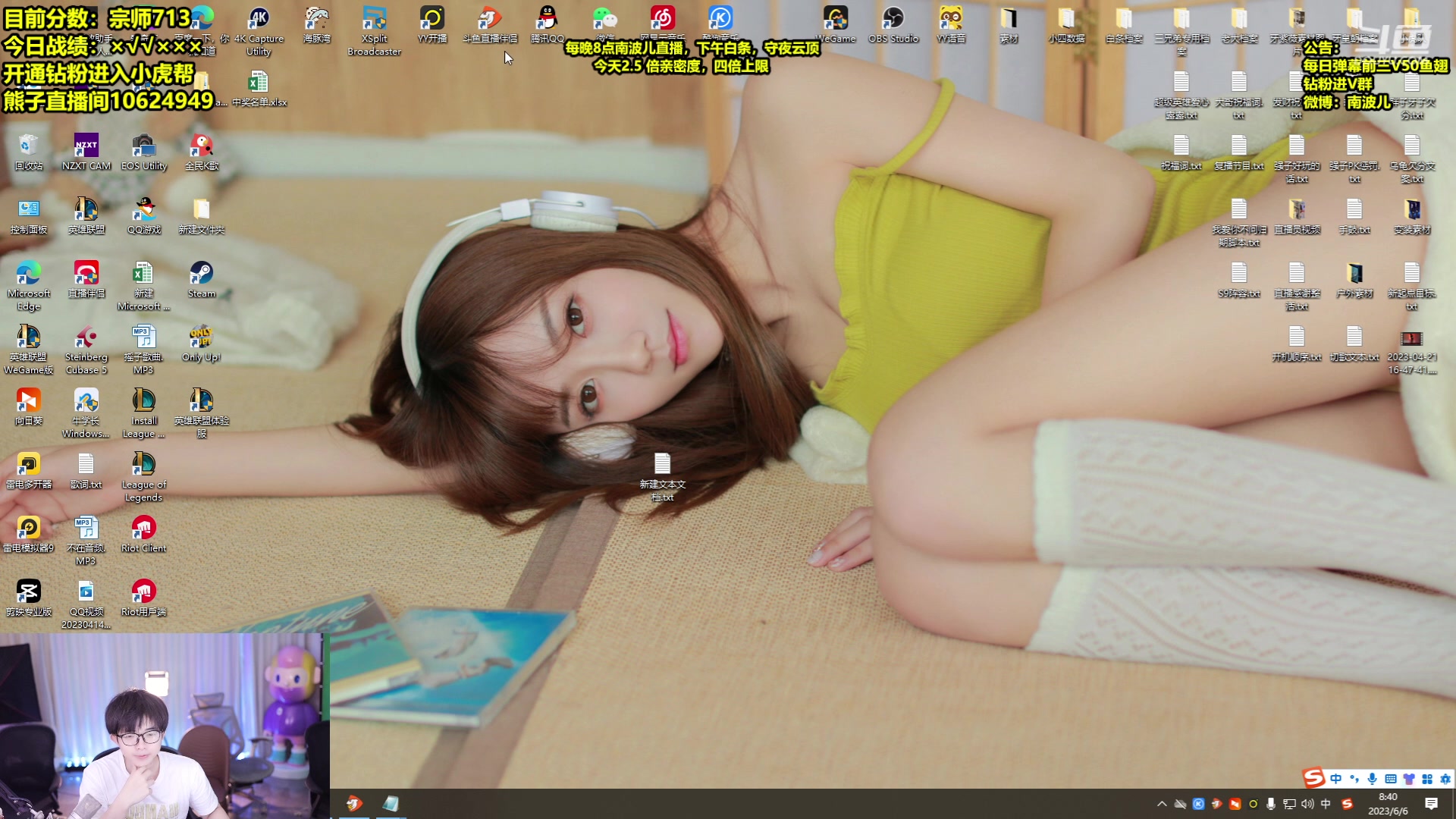Open the 中奖名单.xlsx spreadsheet file

(259, 88)
